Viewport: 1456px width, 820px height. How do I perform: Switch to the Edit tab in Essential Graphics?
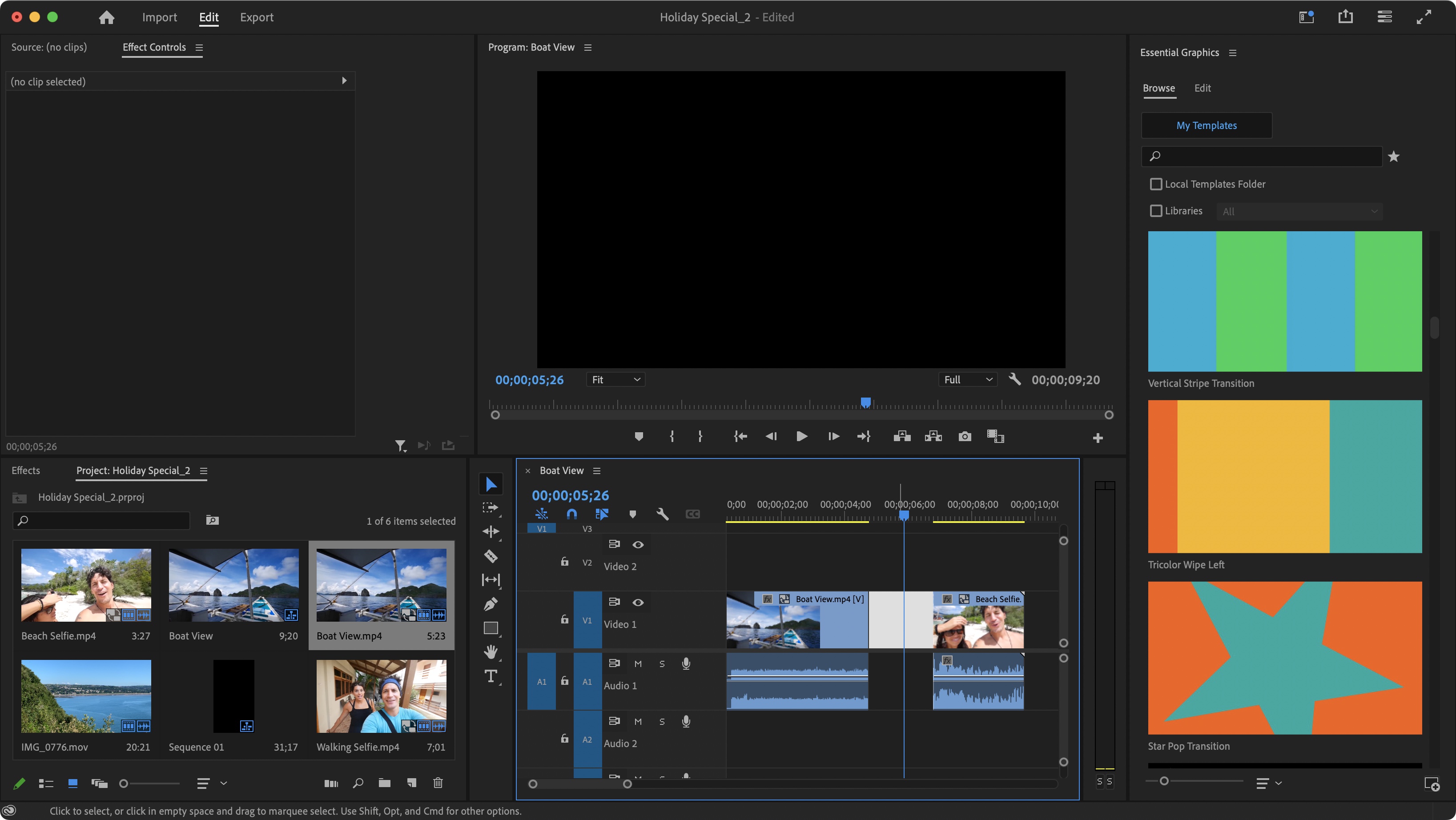point(1202,88)
